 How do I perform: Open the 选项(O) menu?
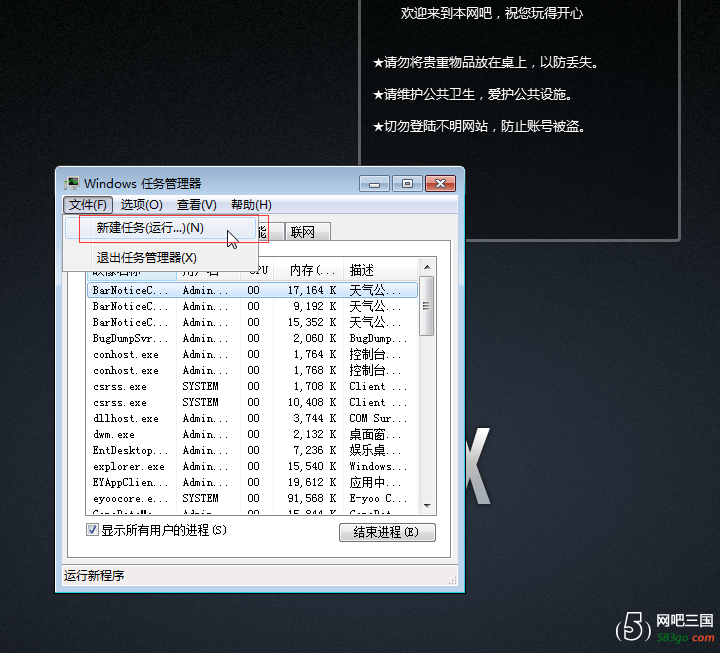(141, 205)
